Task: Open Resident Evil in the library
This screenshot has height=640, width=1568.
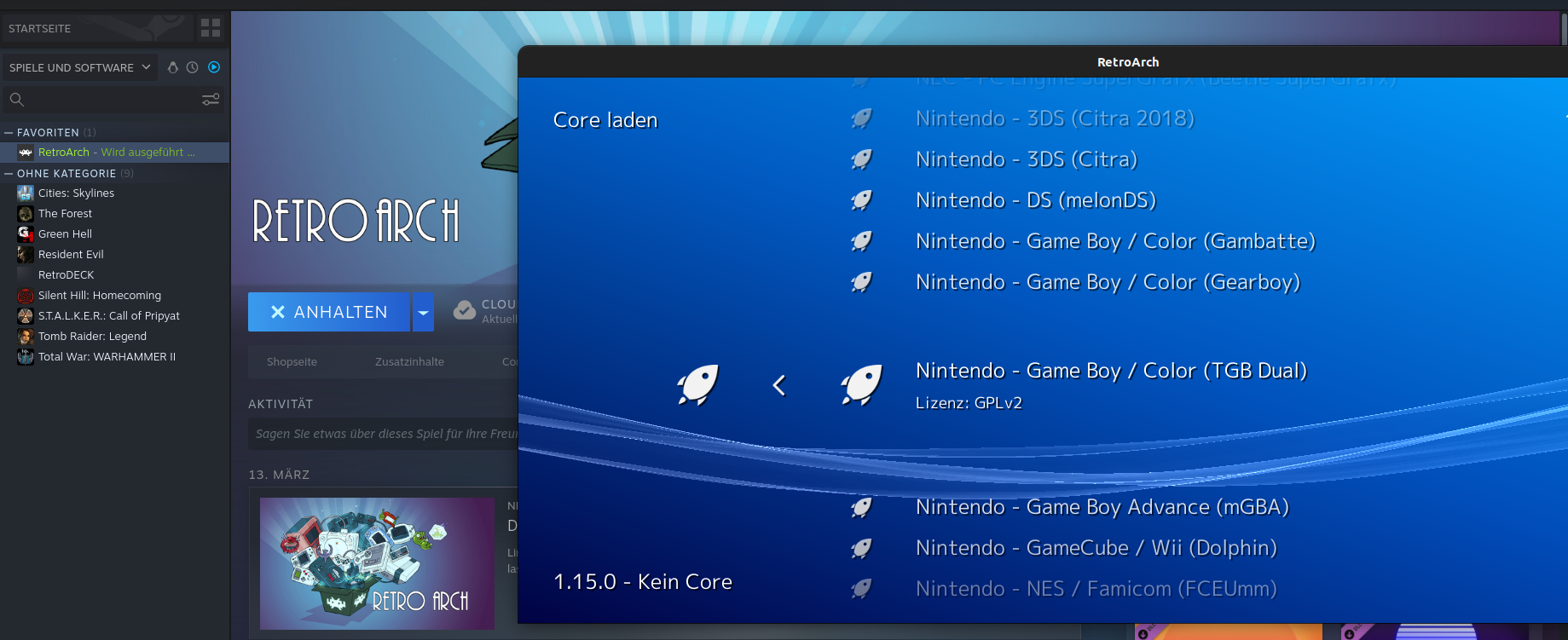Action: 71,255
